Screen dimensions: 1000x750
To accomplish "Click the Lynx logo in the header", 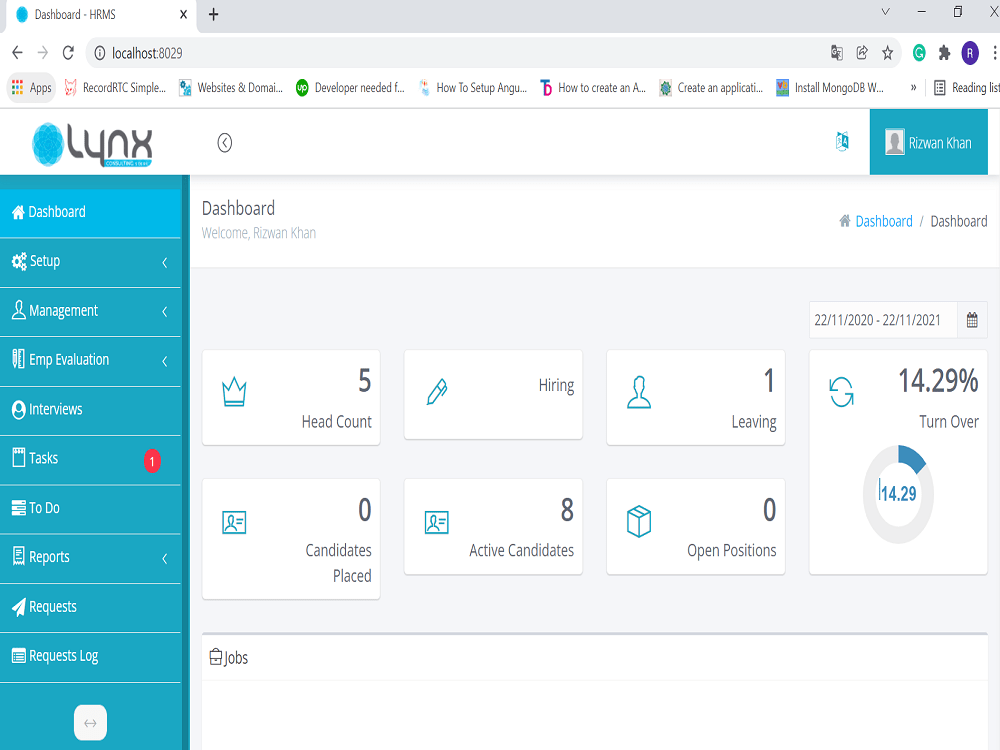I will click(x=92, y=144).
